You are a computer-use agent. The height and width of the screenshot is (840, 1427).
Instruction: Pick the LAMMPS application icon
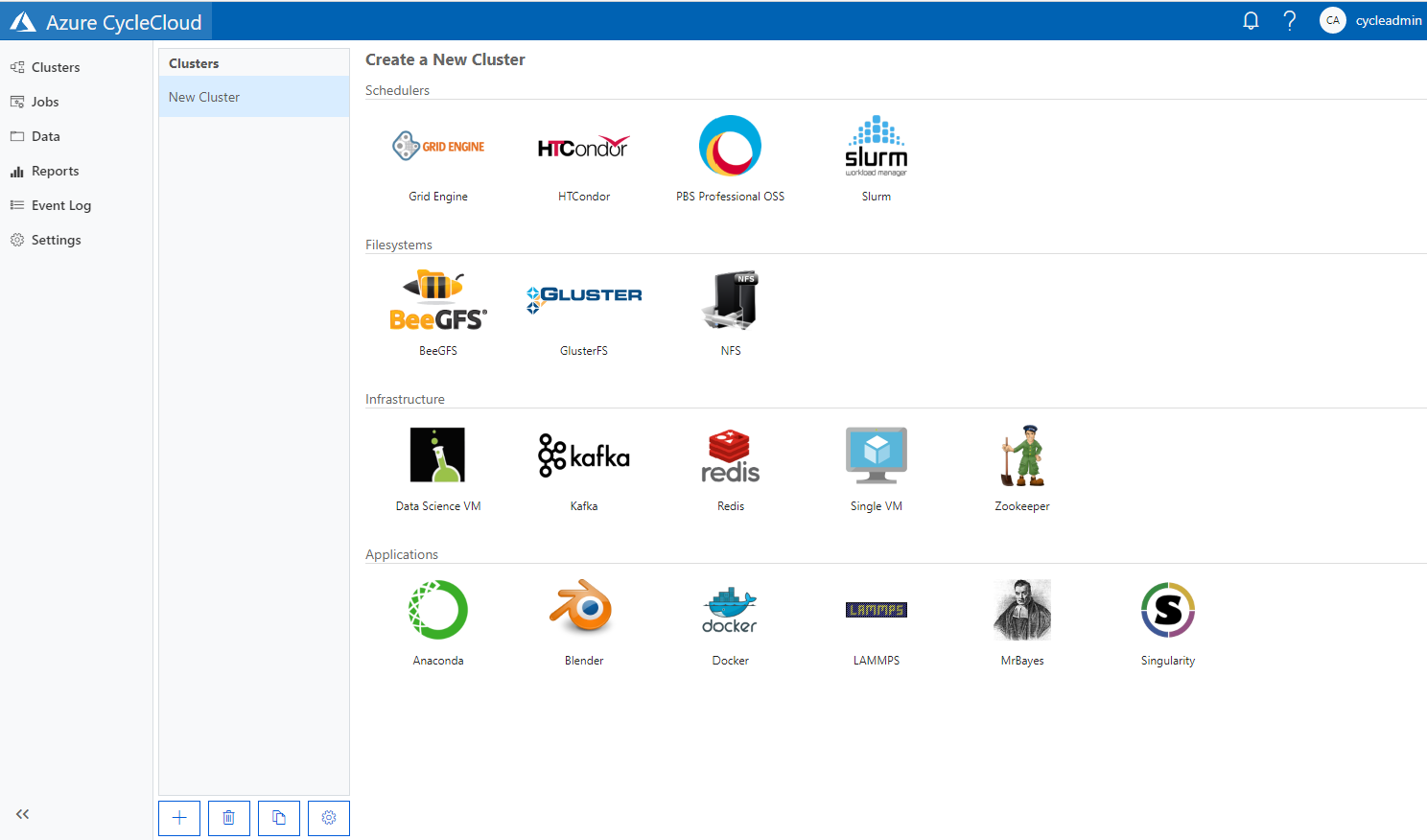[876, 610]
